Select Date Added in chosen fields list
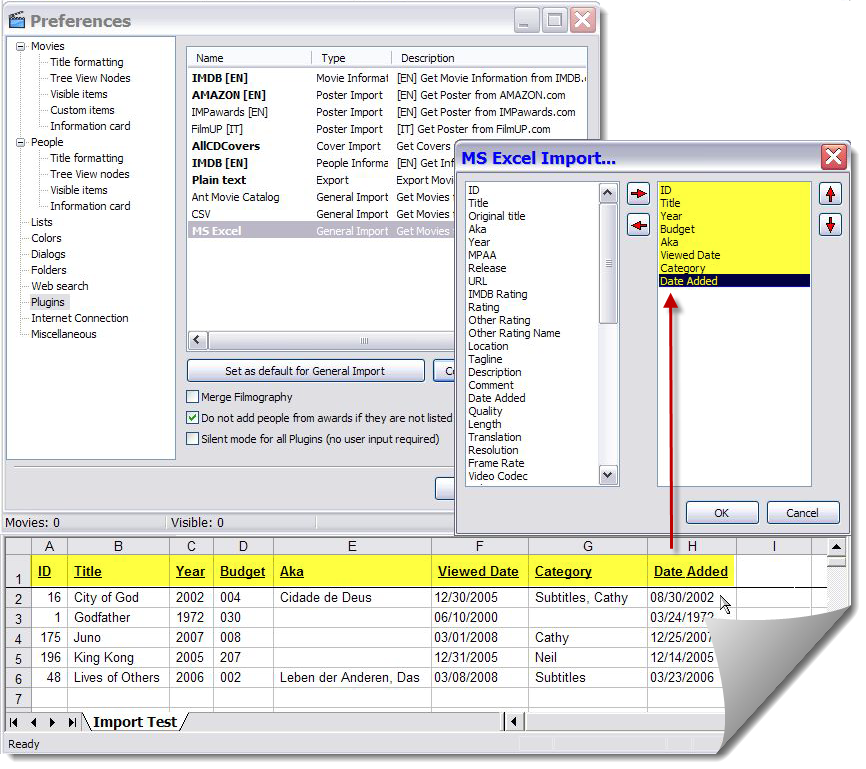This screenshot has height=769, width=866. point(735,281)
